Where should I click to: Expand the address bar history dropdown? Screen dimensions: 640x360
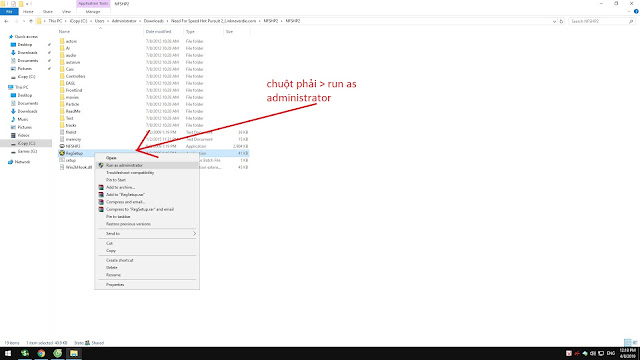click(554, 21)
